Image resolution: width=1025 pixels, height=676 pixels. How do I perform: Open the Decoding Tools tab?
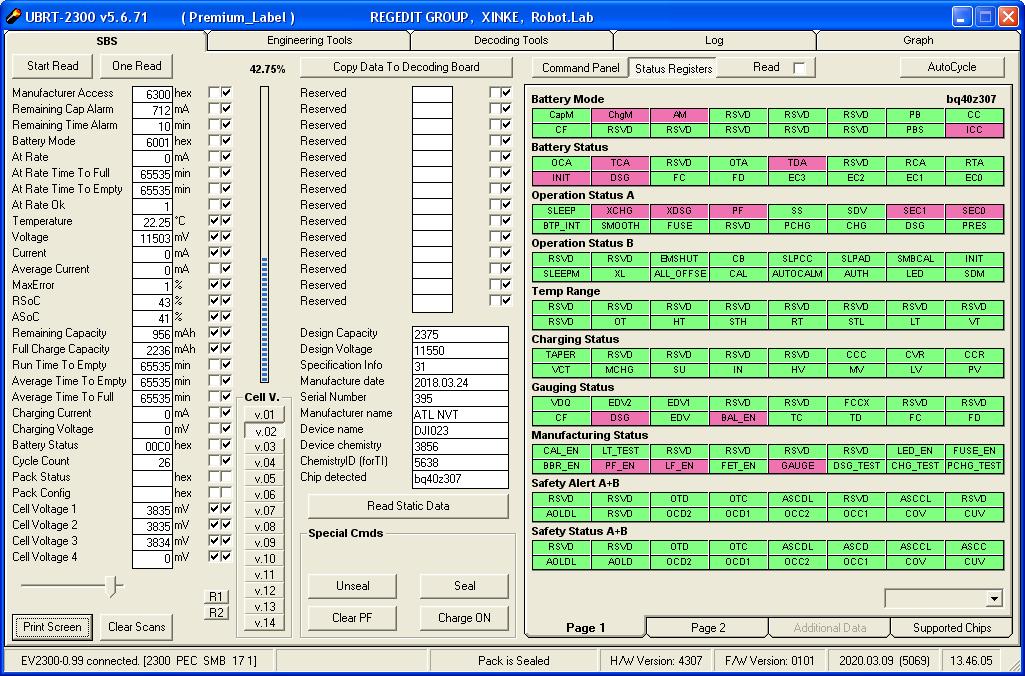511,41
